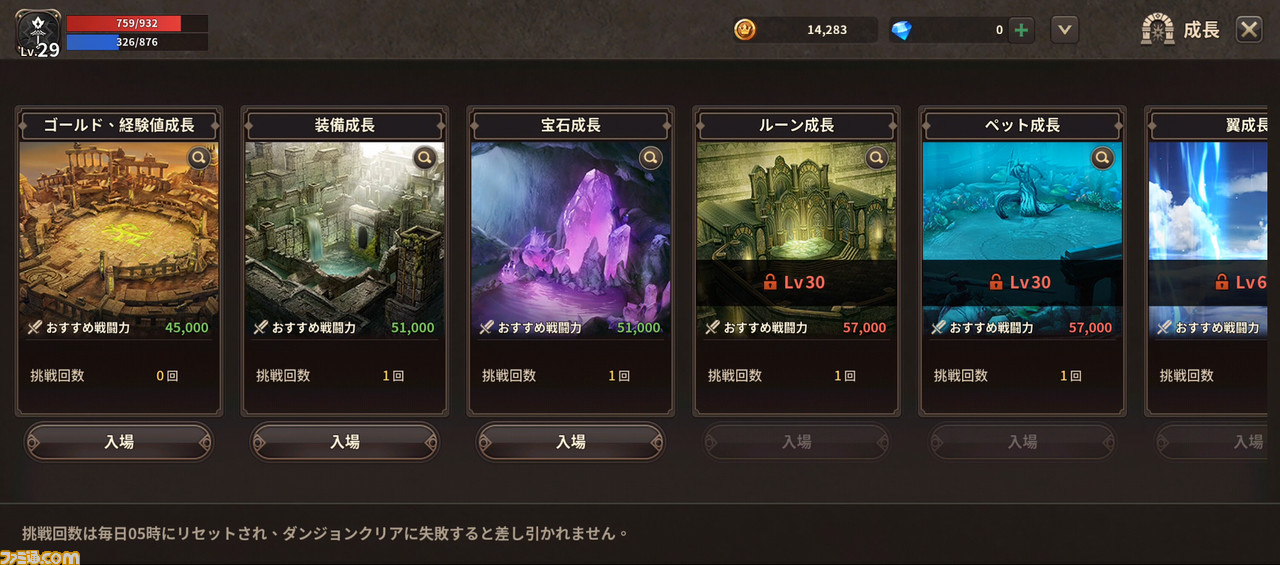The height and width of the screenshot is (565, 1280).
Task: Select the ペット成長 card title
Action: pyautogui.click(x=1023, y=125)
